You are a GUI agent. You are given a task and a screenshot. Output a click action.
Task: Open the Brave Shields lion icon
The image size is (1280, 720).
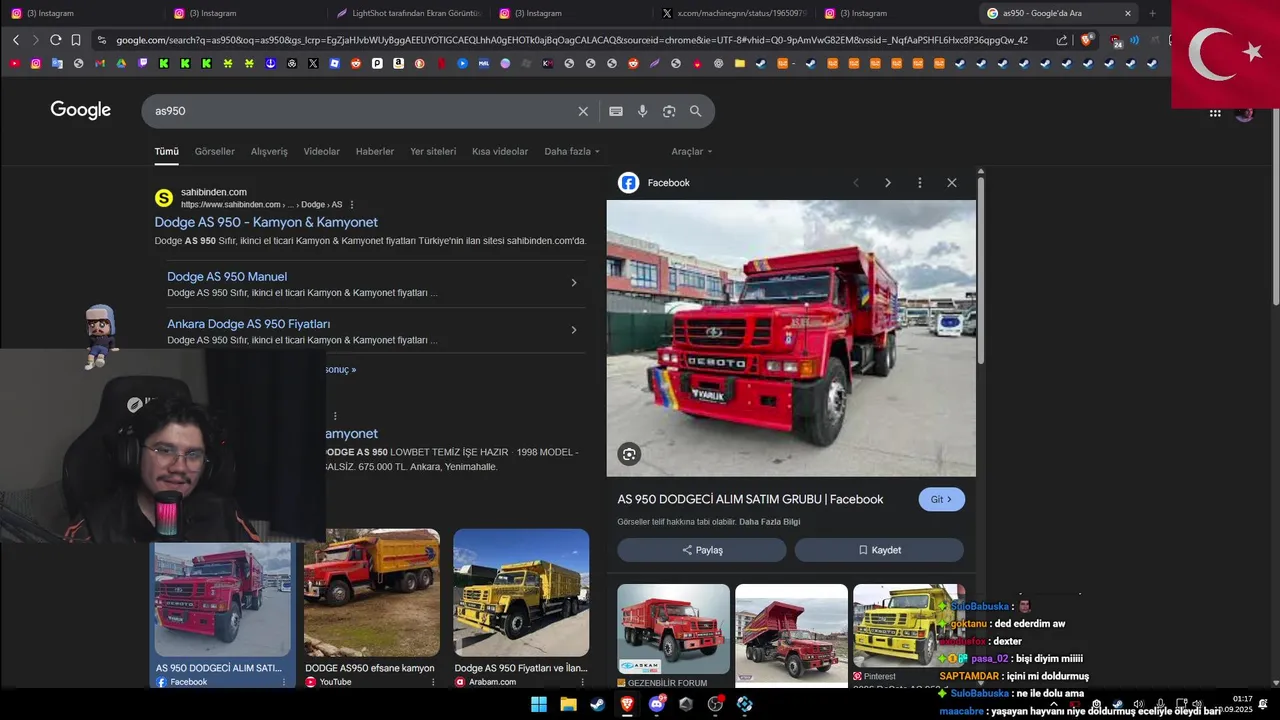pos(1087,40)
